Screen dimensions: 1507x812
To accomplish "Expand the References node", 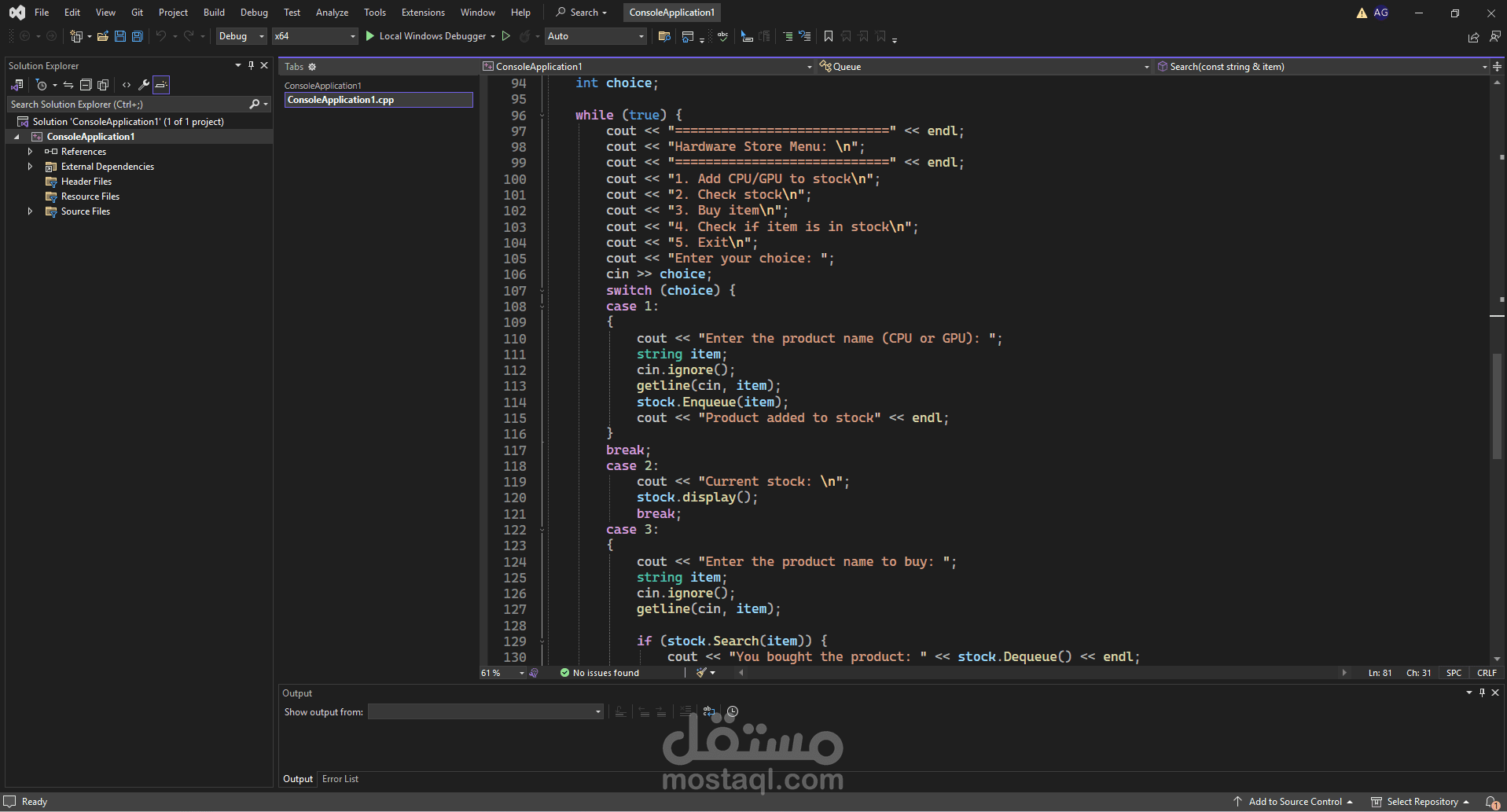I will (x=30, y=152).
